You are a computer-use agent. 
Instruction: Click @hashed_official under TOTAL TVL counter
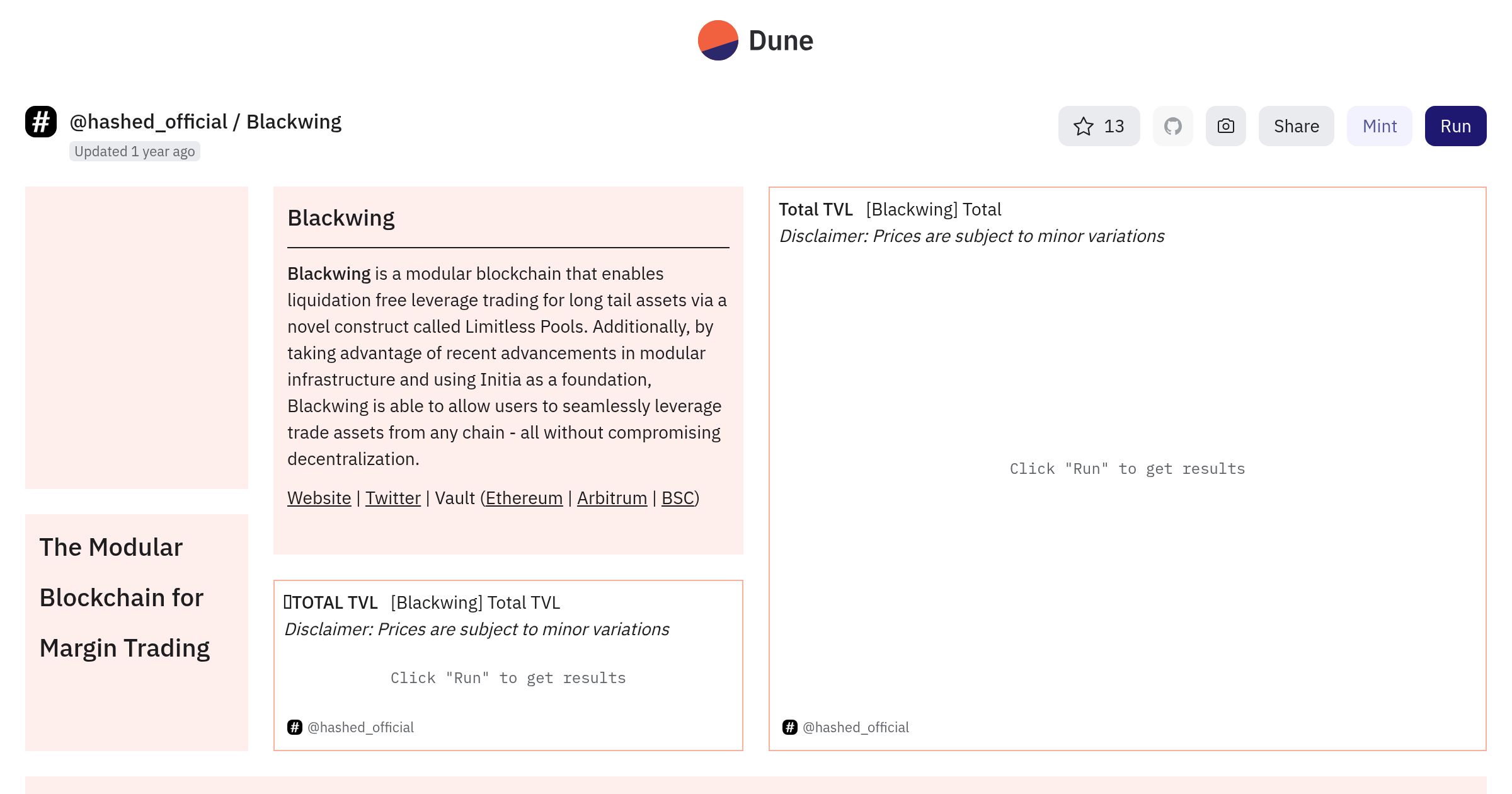coord(360,727)
